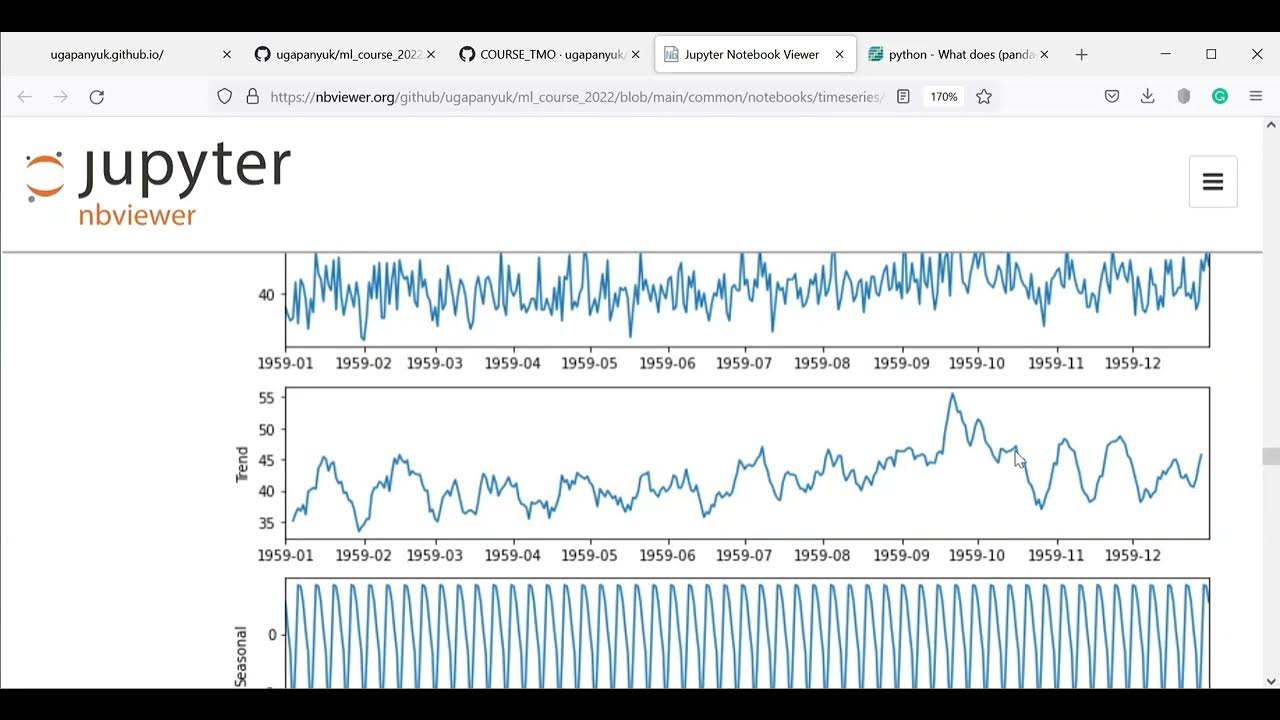Open the Pocket save icon

(1112, 97)
